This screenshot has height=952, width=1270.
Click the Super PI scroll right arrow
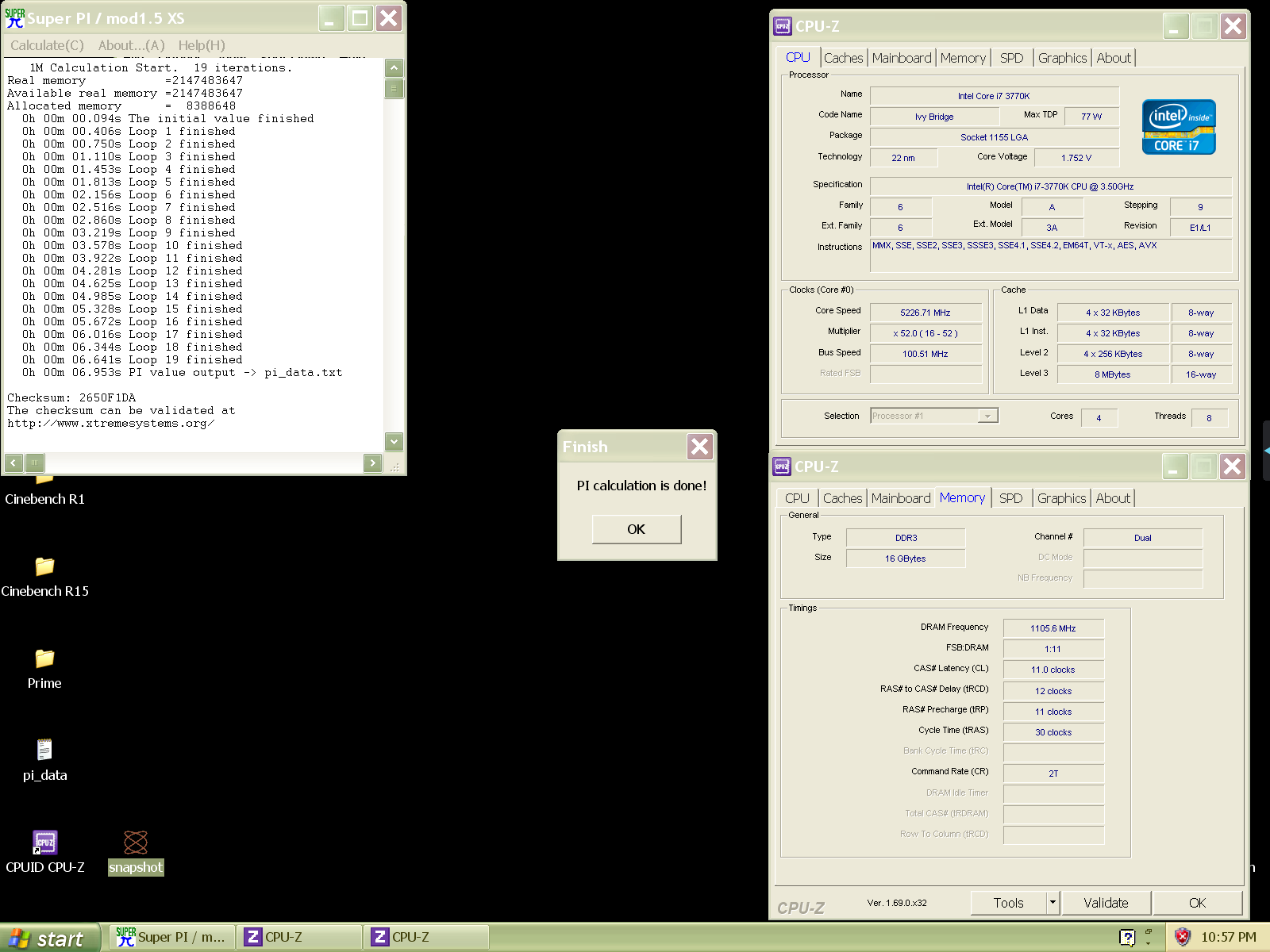[x=372, y=463]
